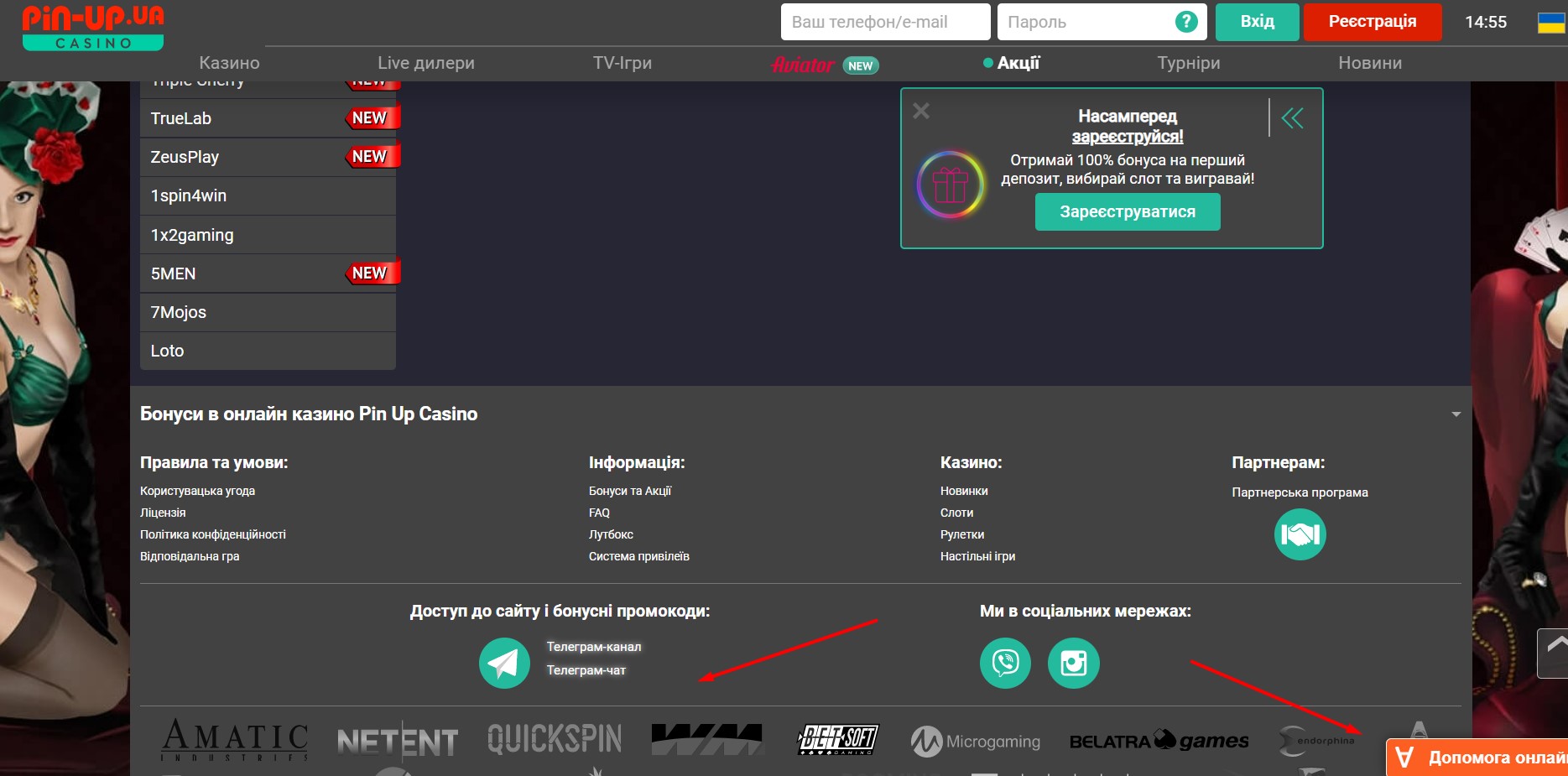
Task: Click the scroll-to-top arrow button
Action: (x=1553, y=653)
